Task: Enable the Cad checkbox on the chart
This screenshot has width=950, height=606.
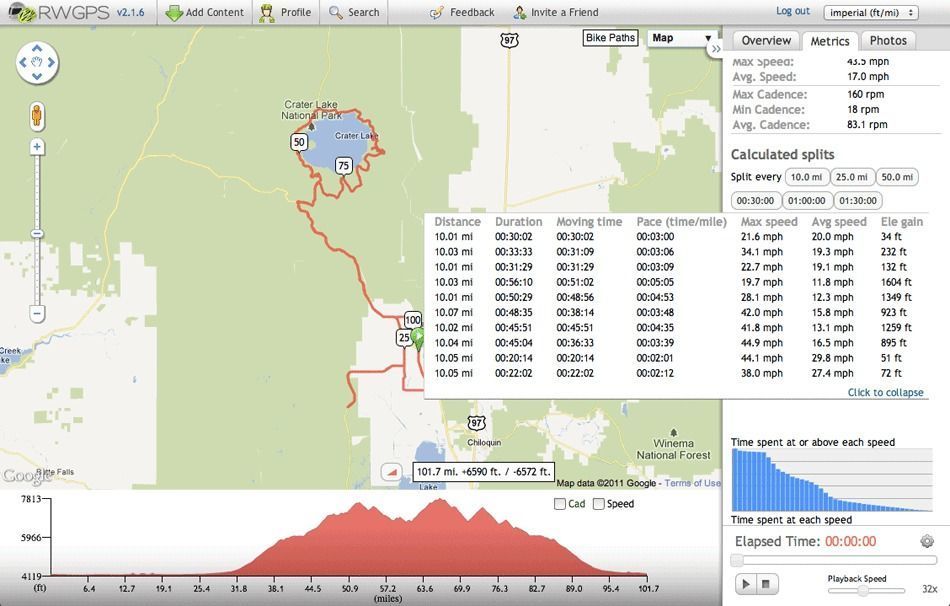Action: click(x=560, y=504)
